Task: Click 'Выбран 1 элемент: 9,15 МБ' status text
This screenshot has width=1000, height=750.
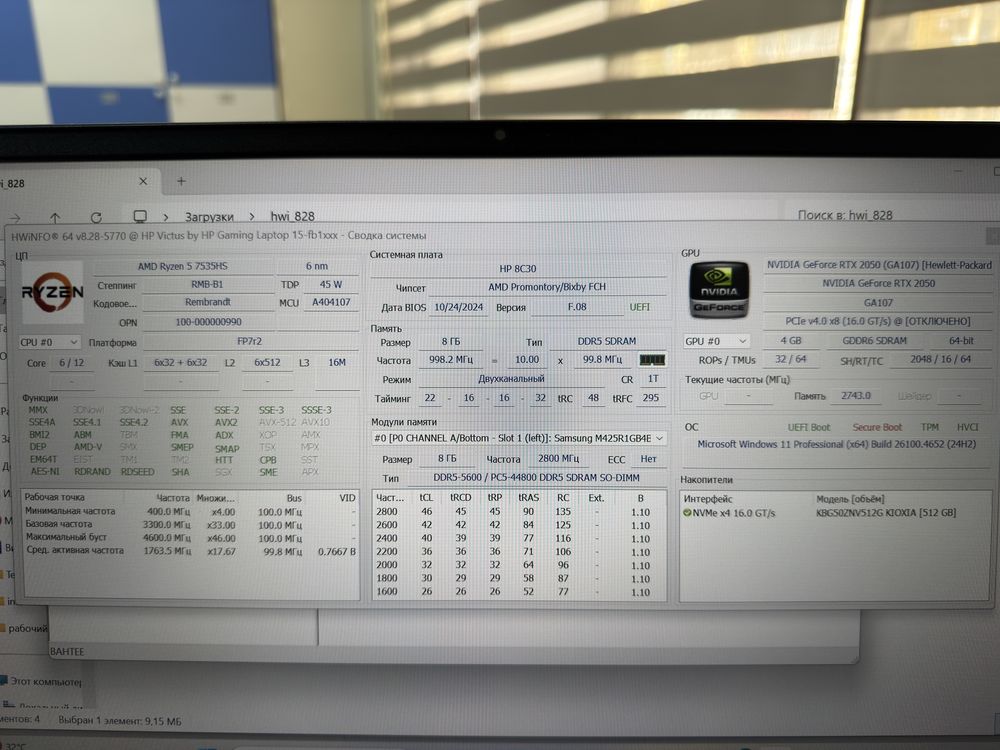Action: [120, 721]
